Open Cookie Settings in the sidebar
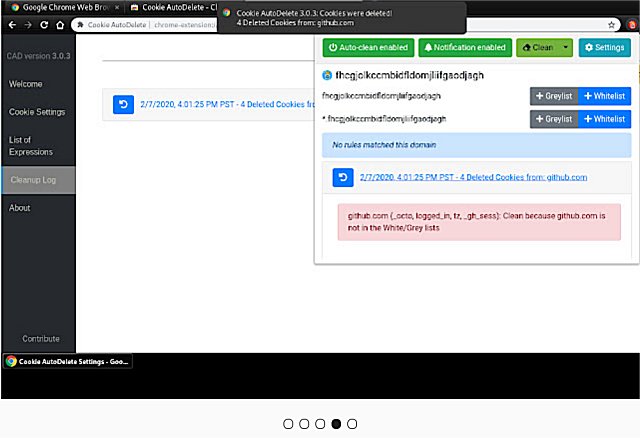The width and height of the screenshot is (640, 438). (x=37, y=112)
